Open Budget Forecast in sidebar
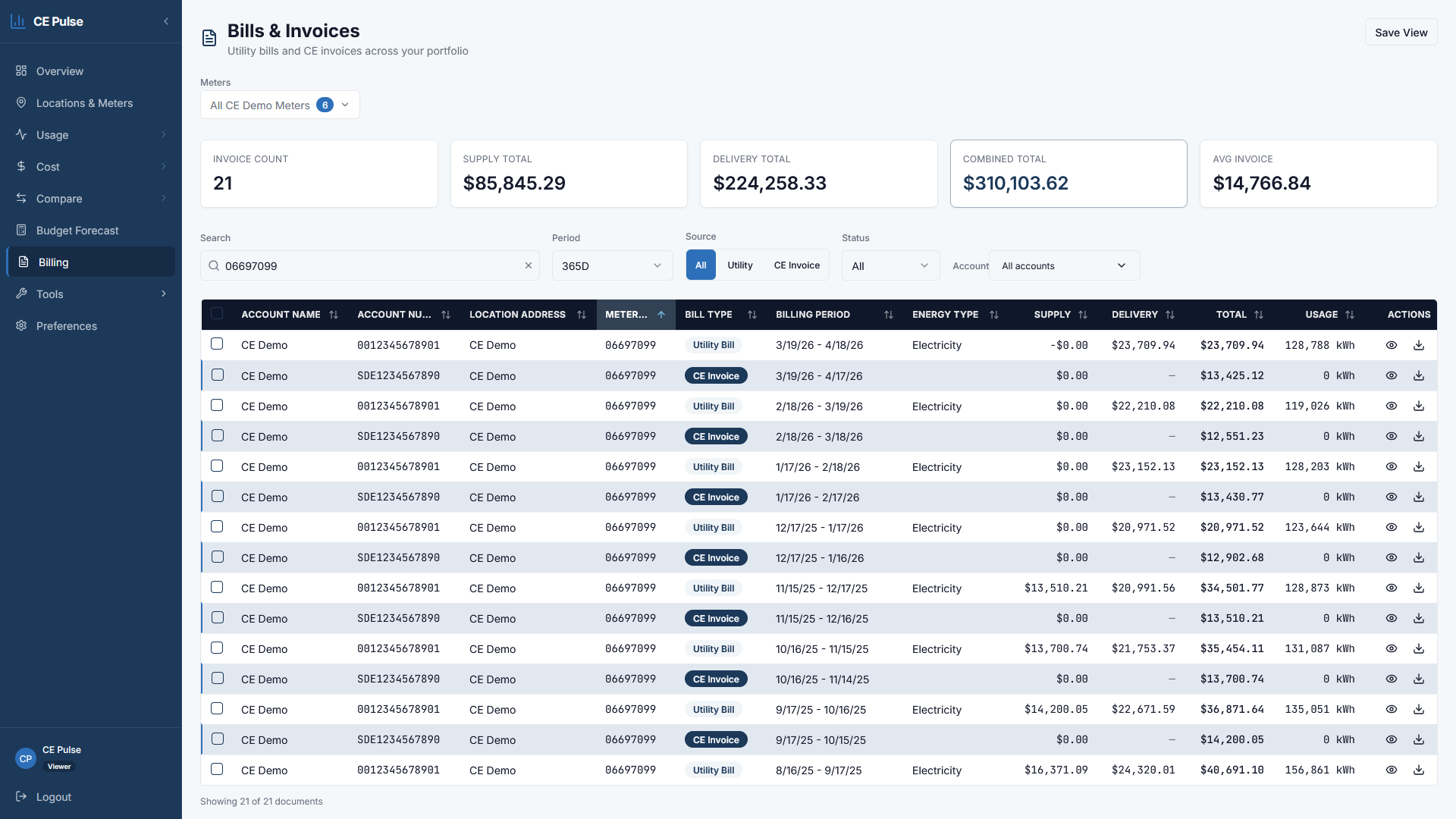This screenshot has width=1456, height=819. pos(77,231)
